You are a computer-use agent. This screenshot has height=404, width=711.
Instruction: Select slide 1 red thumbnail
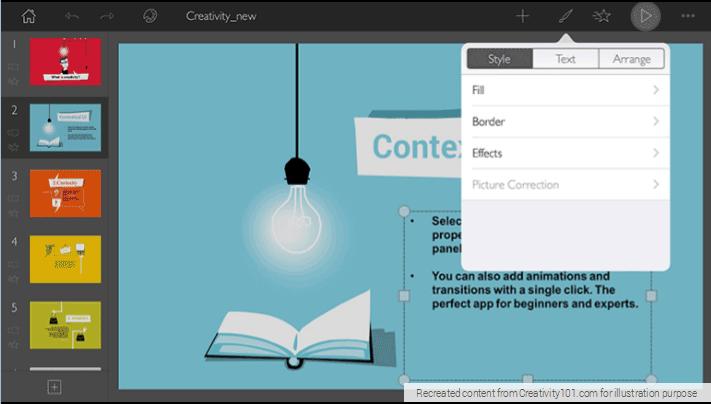[x=65, y=62]
